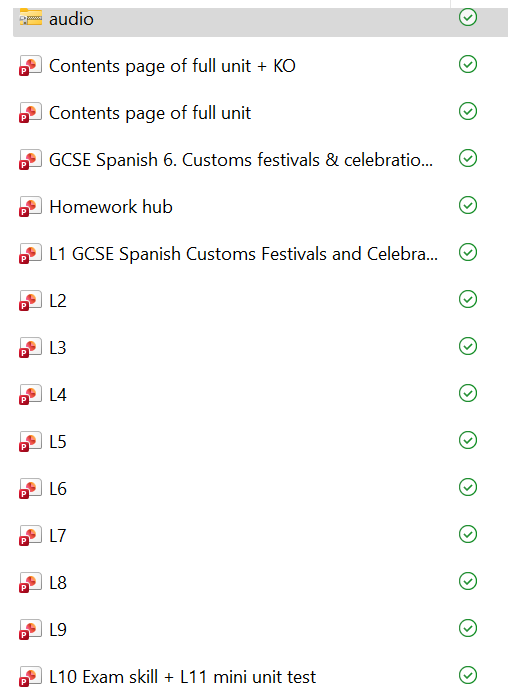Click the PowerPoint icon next to L9
This screenshot has width=508, height=691.
(x=30, y=630)
